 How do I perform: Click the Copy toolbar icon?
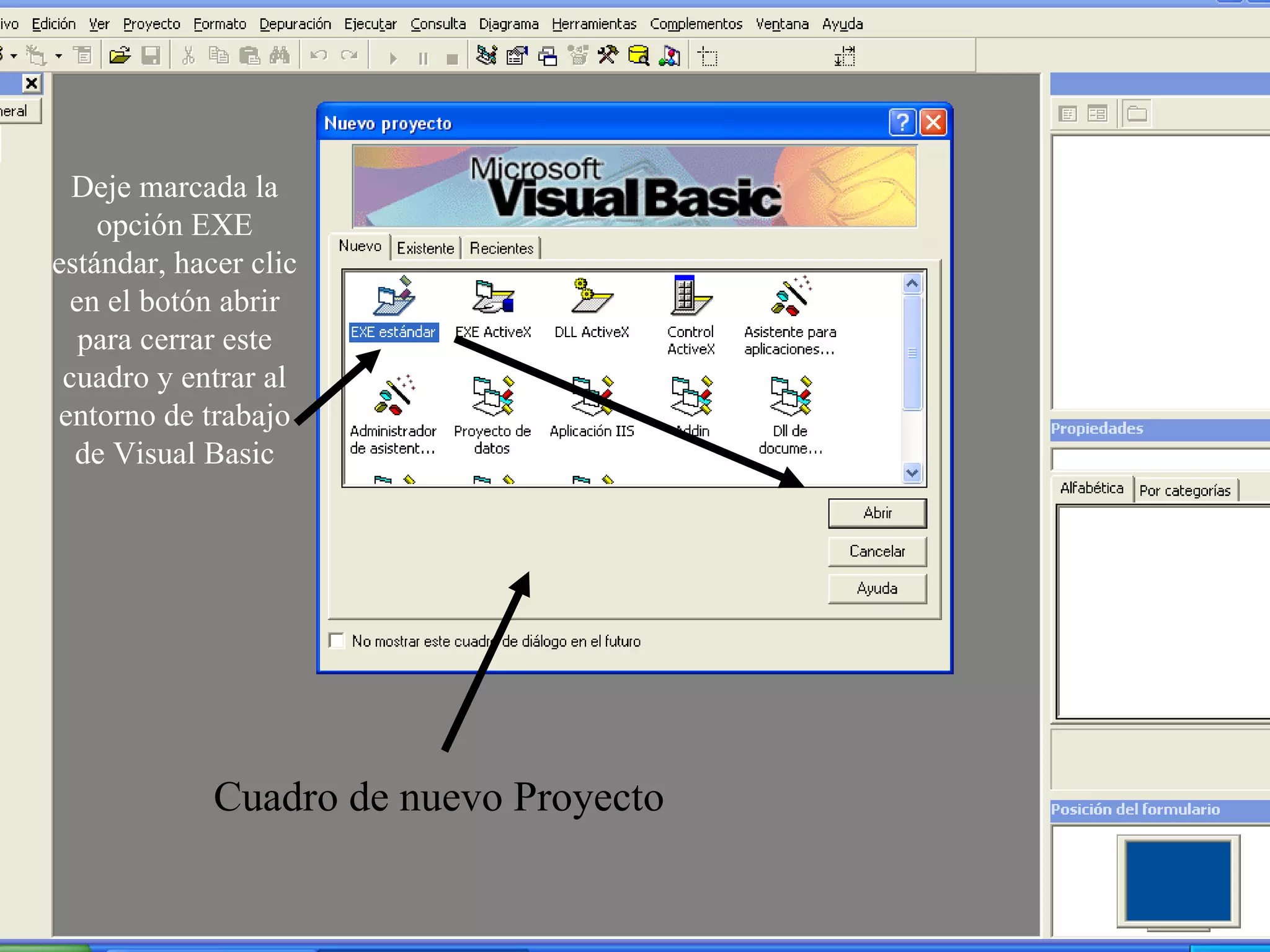pos(218,56)
